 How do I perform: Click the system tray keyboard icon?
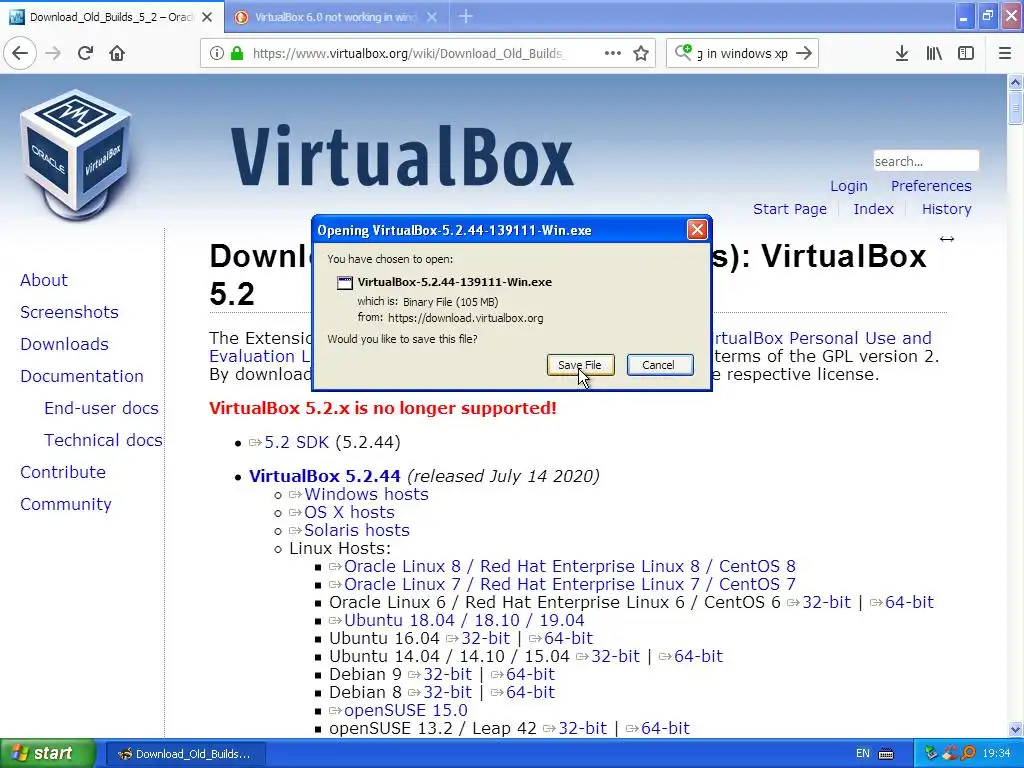[886, 754]
